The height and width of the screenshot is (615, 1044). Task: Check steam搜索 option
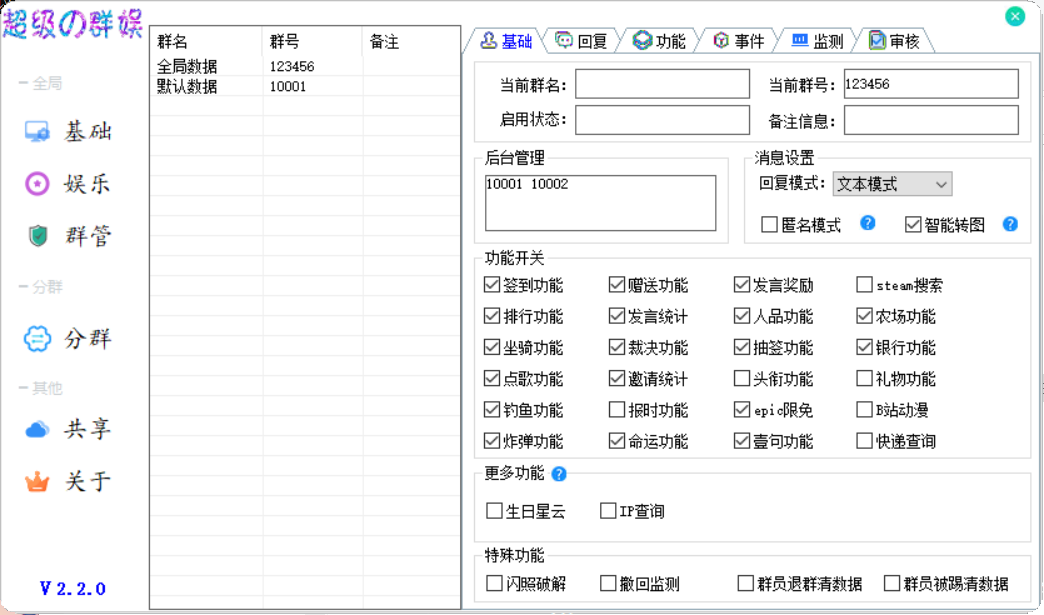point(864,285)
